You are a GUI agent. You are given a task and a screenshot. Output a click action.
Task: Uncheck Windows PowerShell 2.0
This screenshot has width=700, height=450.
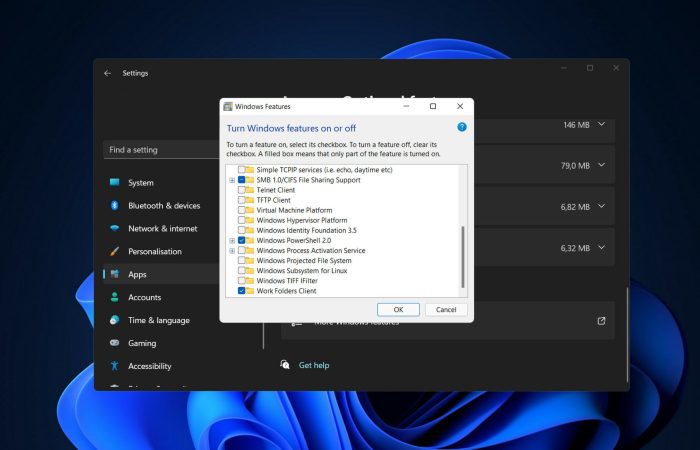pyautogui.click(x=241, y=240)
